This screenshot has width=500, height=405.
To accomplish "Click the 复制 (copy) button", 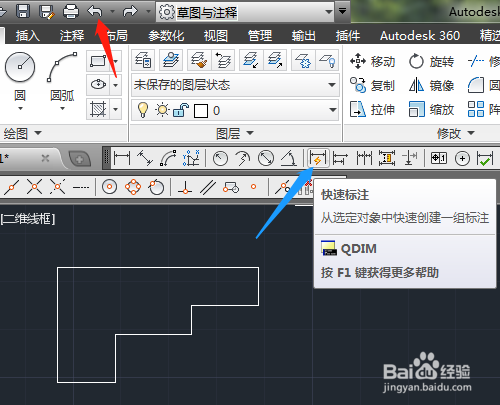I will click(x=372, y=85).
